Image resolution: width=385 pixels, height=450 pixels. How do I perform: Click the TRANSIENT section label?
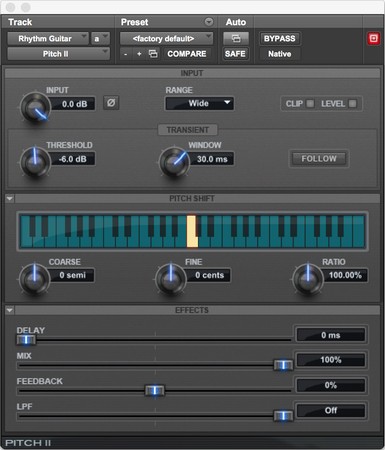click(x=188, y=130)
